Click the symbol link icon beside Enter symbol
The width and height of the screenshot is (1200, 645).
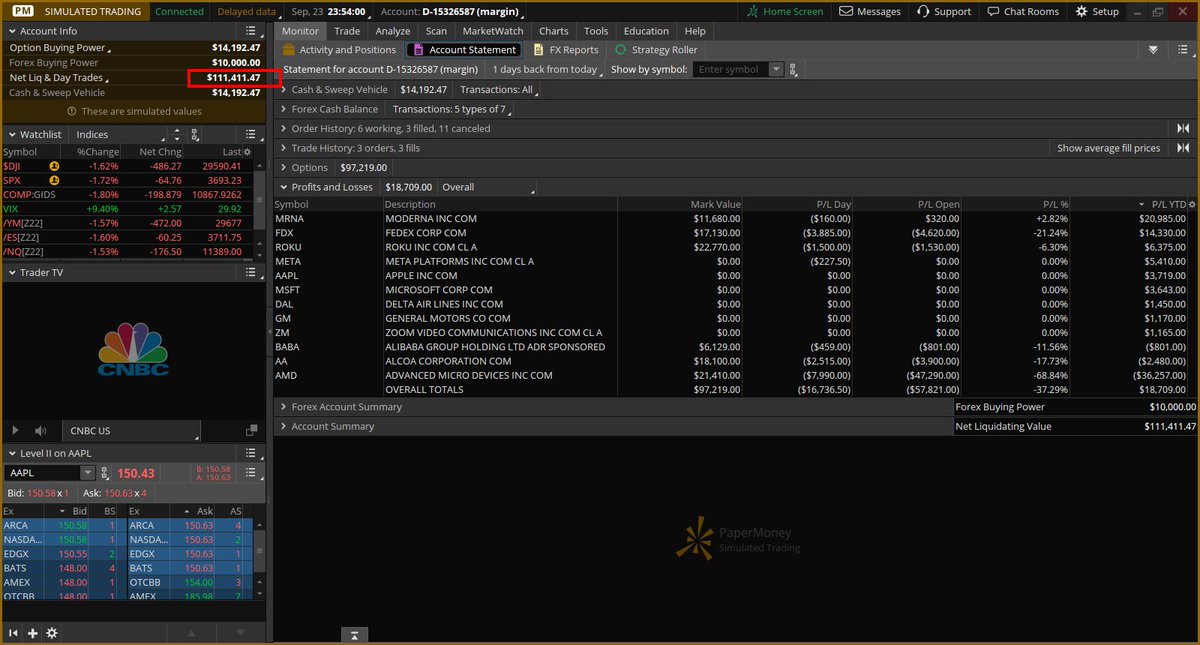[794, 70]
